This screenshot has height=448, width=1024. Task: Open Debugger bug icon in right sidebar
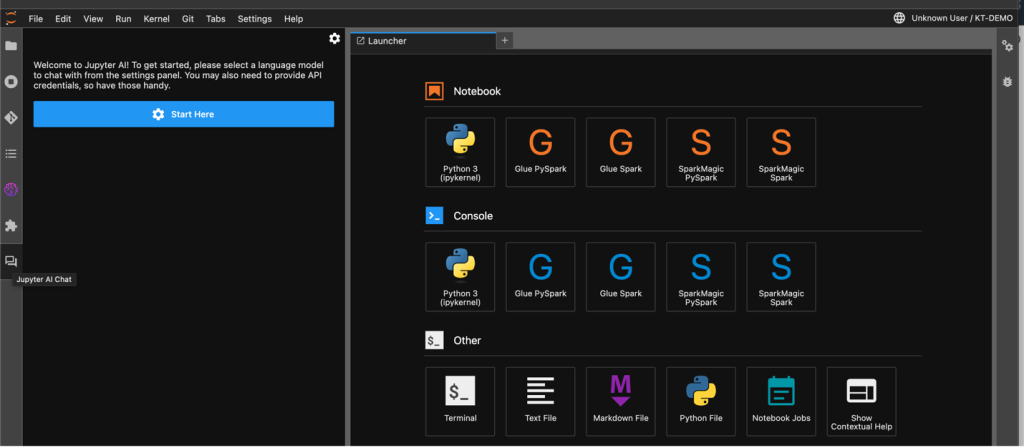(x=1008, y=82)
